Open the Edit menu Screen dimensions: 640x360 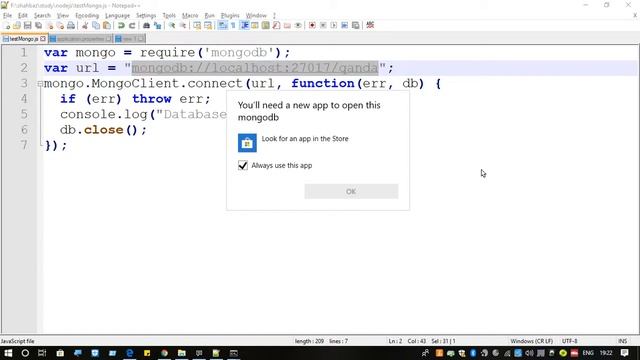coord(23,16)
